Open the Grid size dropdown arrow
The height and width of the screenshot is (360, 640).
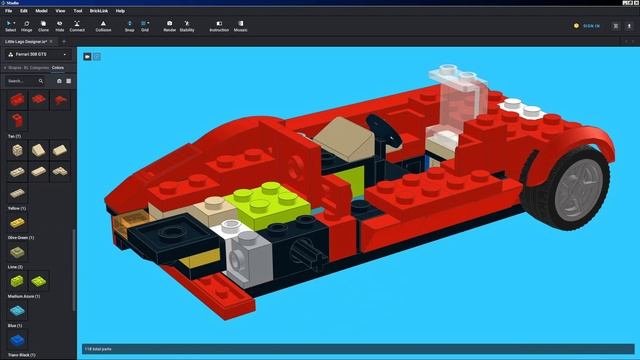[148, 23]
